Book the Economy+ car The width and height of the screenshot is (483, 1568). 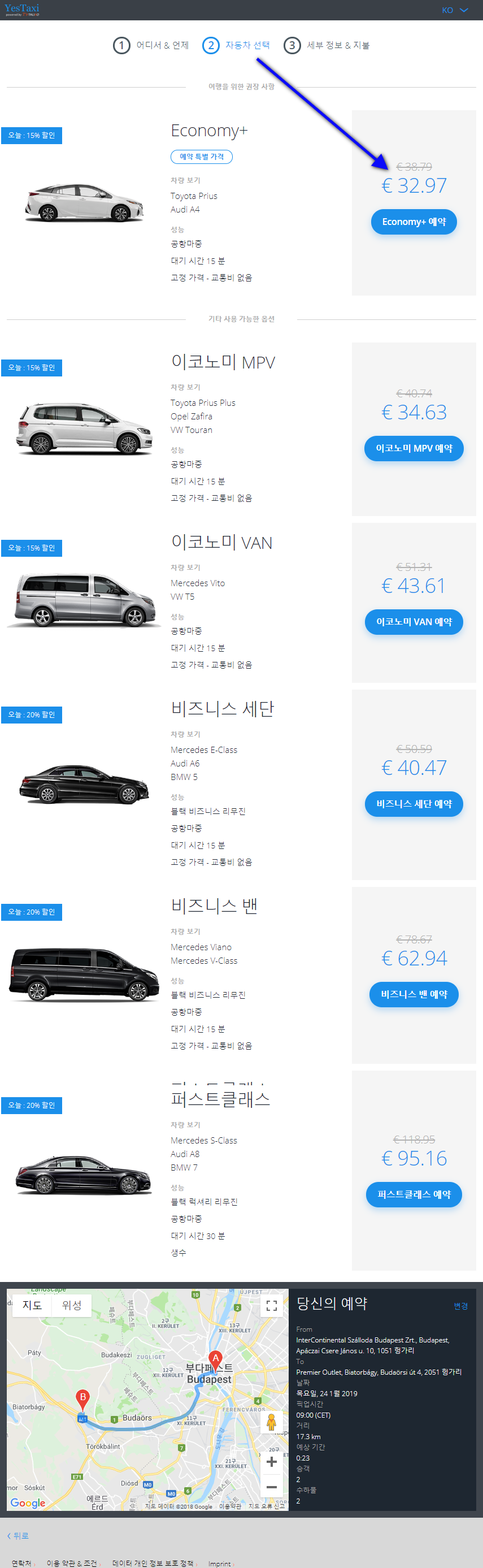(x=414, y=222)
